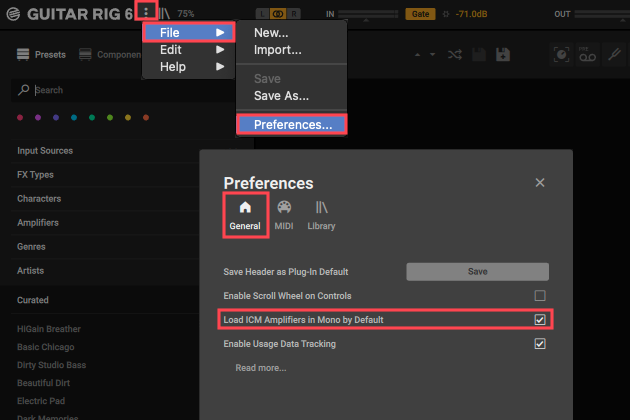Enable Scroll Wheel on Controls checkbox

pyautogui.click(x=540, y=296)
